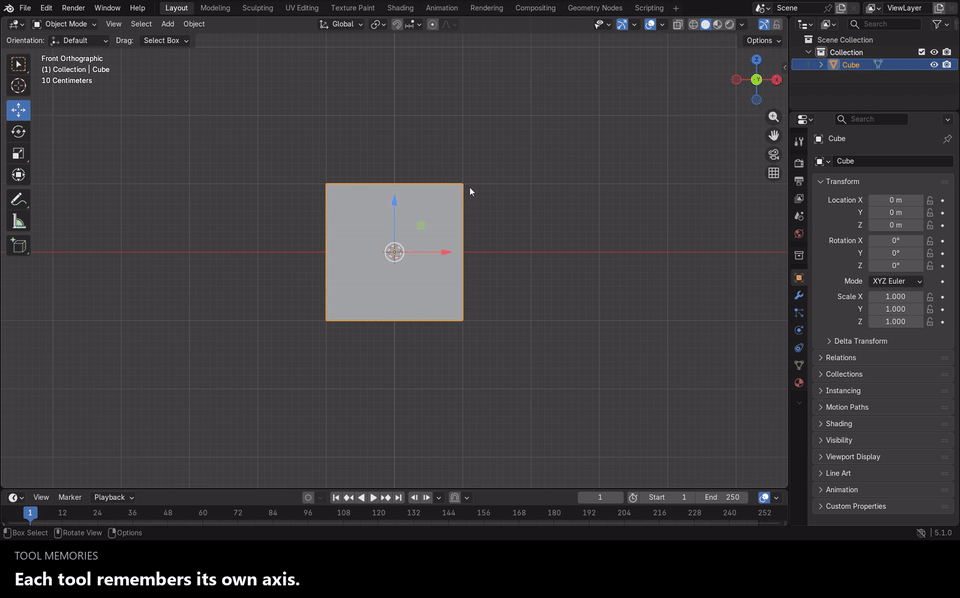Toggle Collection visibility eye in outliner
Image resolution: width=960 pixels, height=598 pixels.
pos(934,52)
